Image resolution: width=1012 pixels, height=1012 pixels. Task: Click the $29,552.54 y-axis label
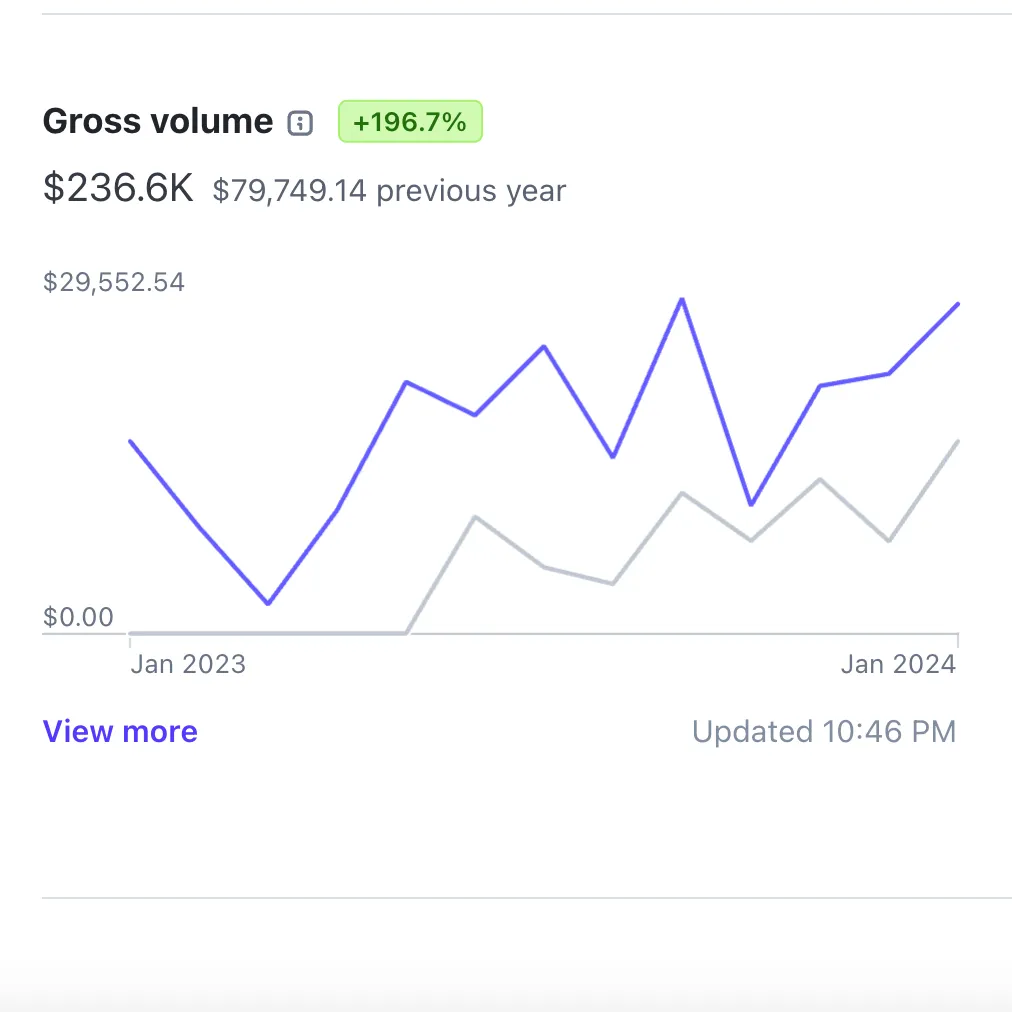tap(114, 282)
